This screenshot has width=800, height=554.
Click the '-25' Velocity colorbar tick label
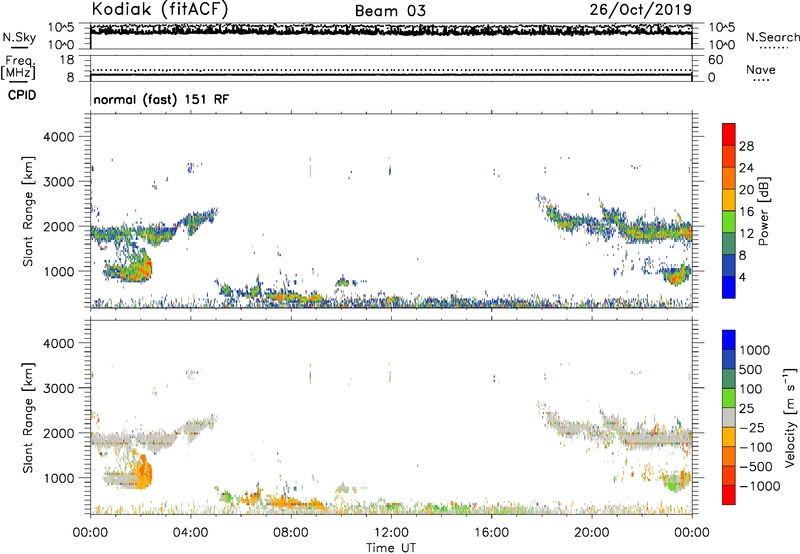coord(750,428)
